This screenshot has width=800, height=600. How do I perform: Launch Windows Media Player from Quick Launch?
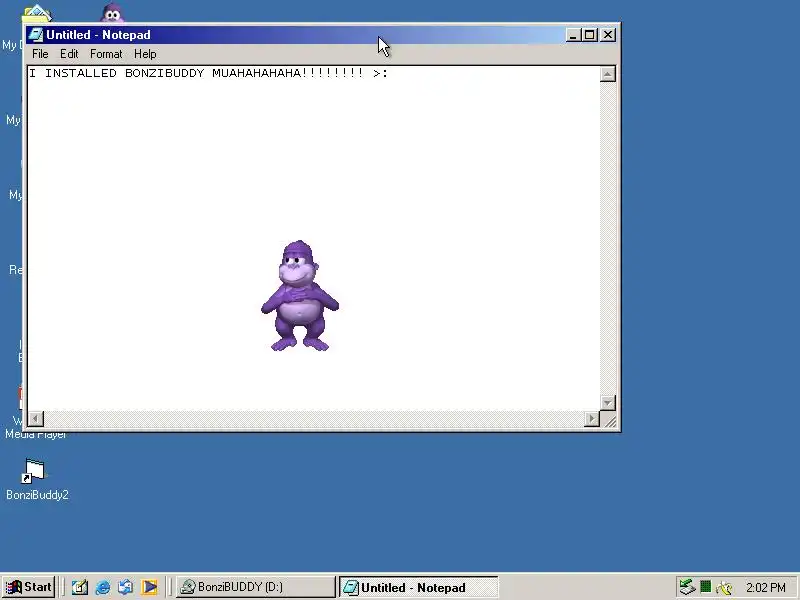click(149, 587)
